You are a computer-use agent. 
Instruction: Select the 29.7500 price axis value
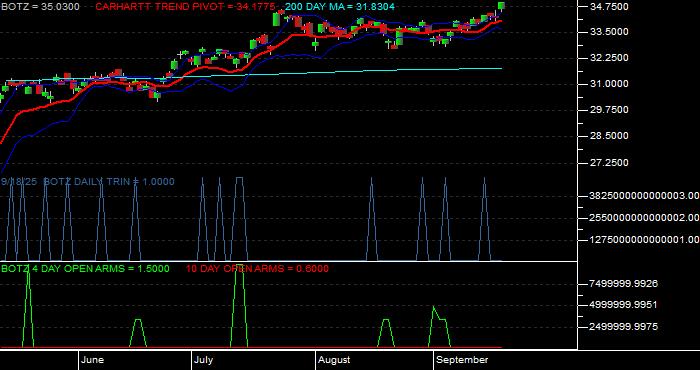[609, 110]
